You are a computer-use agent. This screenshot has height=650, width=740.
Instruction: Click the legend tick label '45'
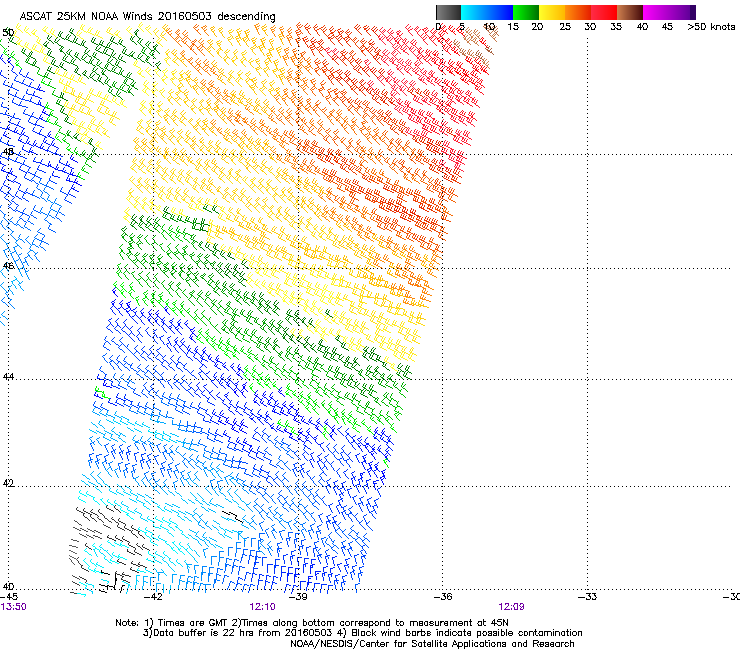coord(667,26)
